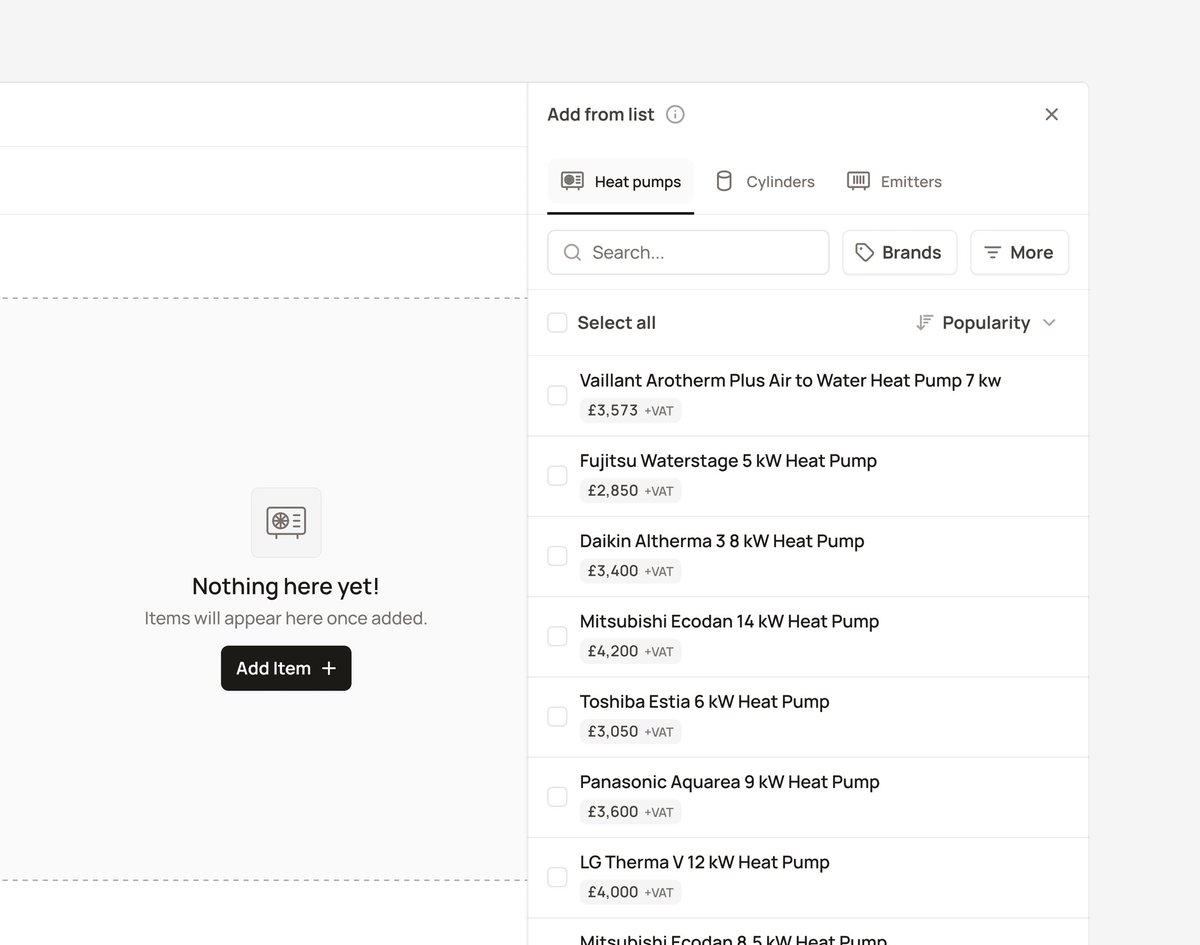Click the £2,850 +VAT price tag
The image size is (1200, 945).
pyautogui.click(x=630, y=491)
